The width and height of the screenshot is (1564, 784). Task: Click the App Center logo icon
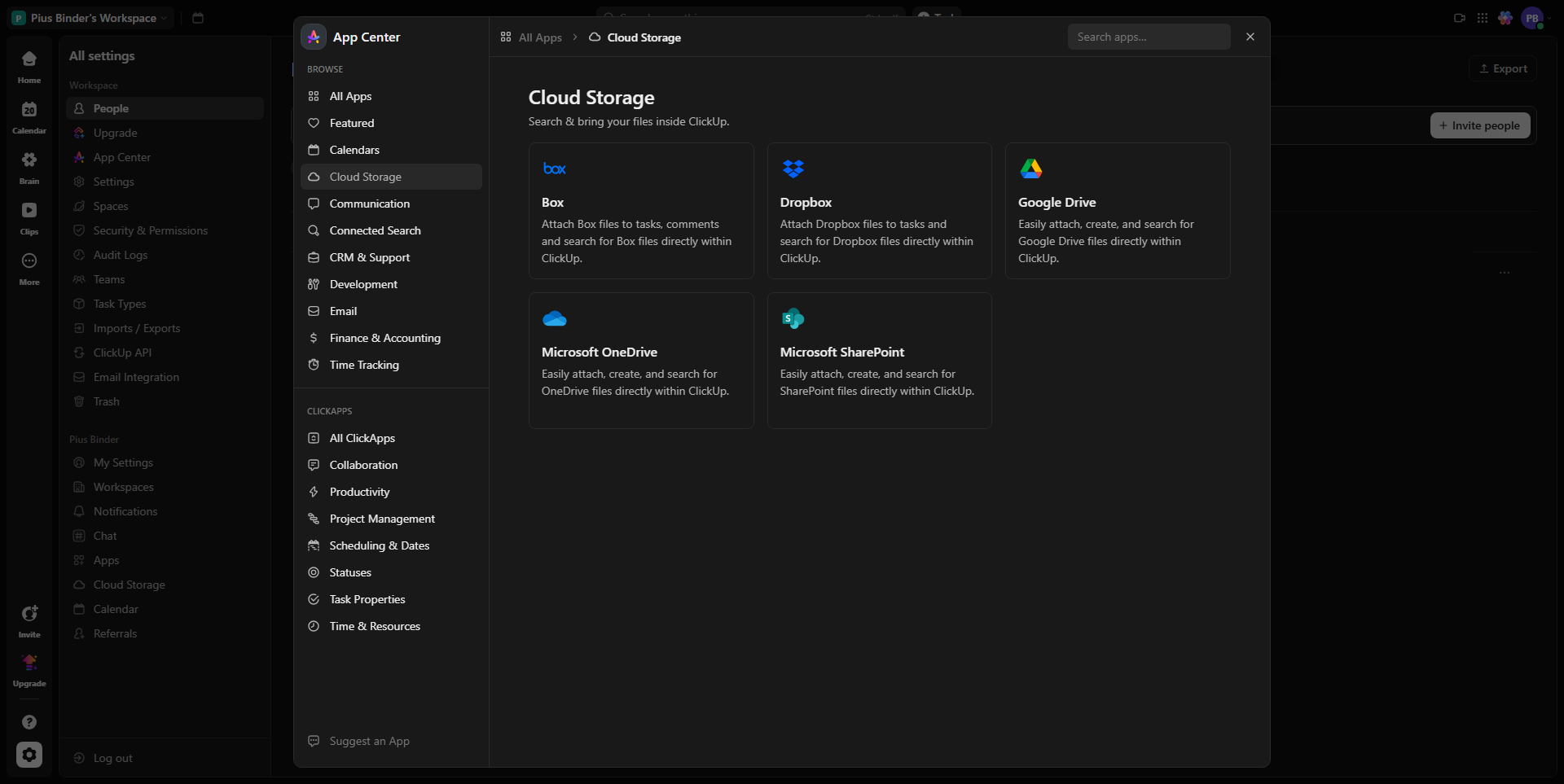click(x=314, y=37)
